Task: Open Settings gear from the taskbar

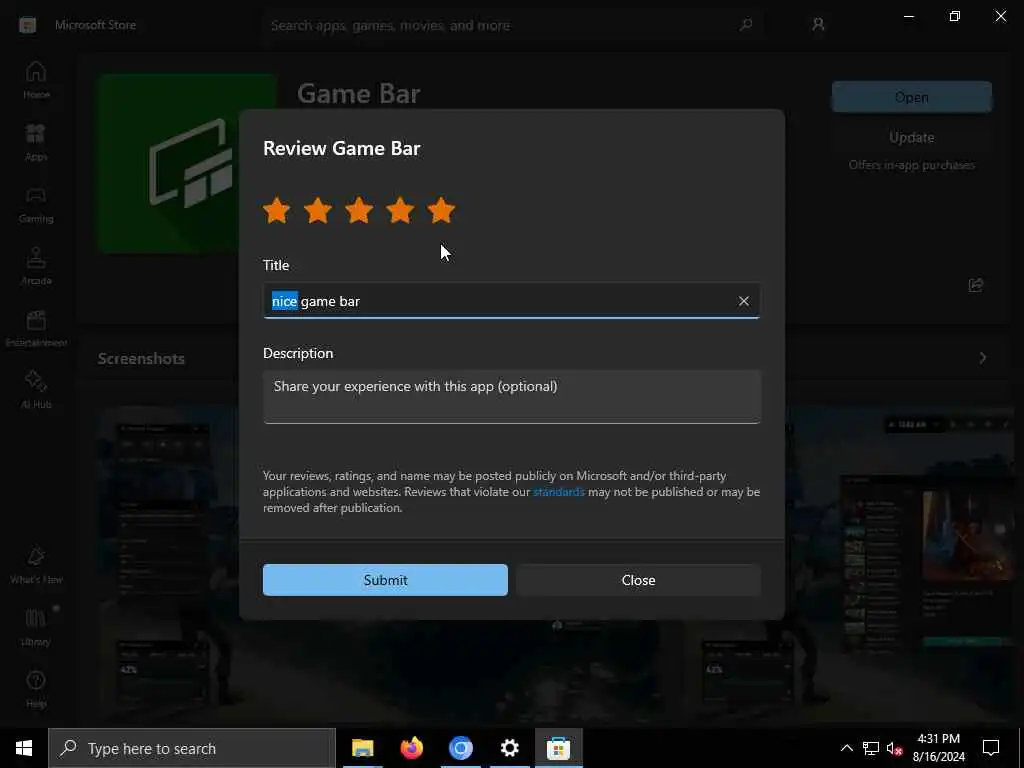Action: [509, 748]
